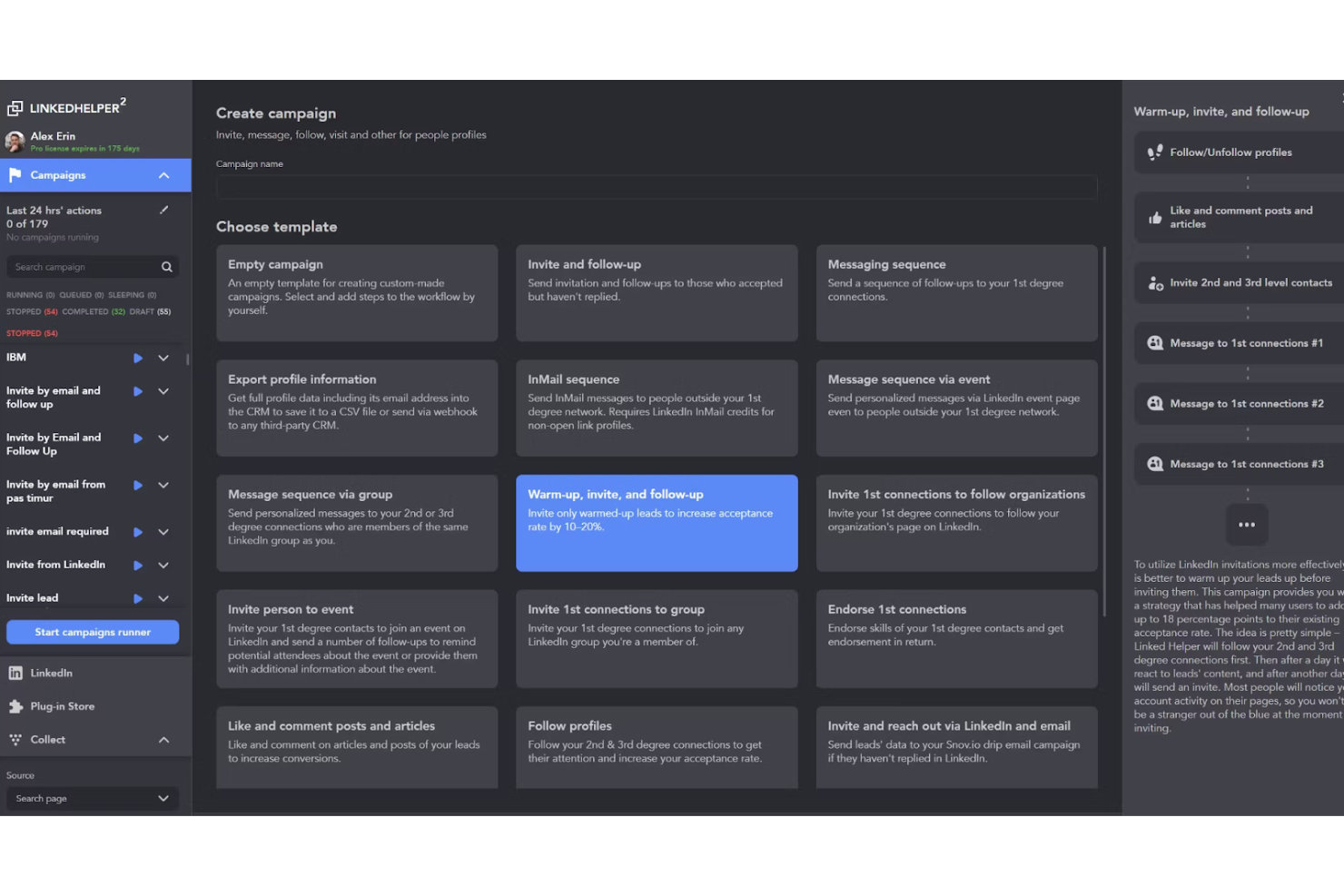The image size is (1344, 896).
Task: Choose the InMail sequence template
Action: tap(657, 409)
